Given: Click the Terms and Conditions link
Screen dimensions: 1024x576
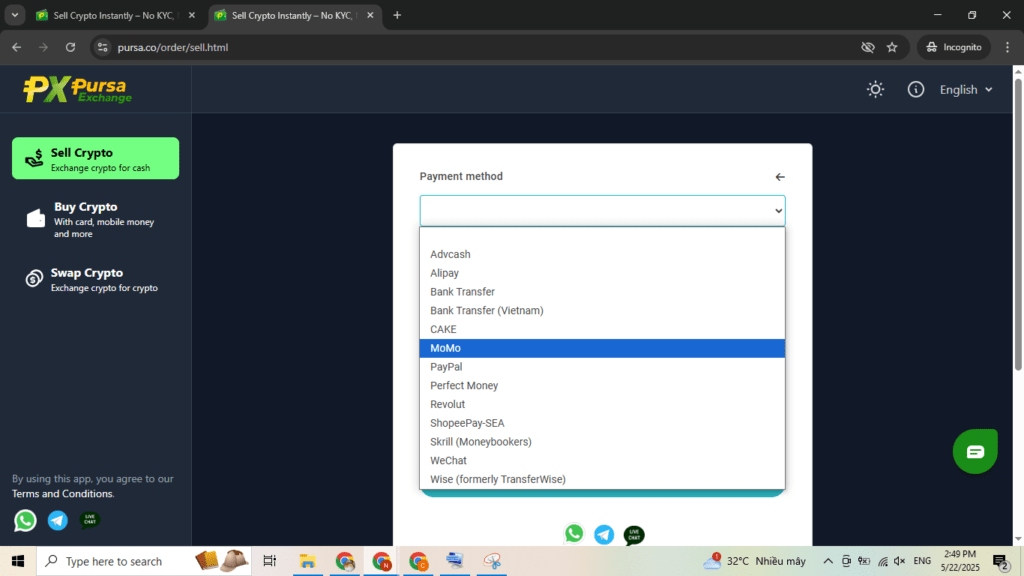Looking at the screenshot, I should (62, 494).
